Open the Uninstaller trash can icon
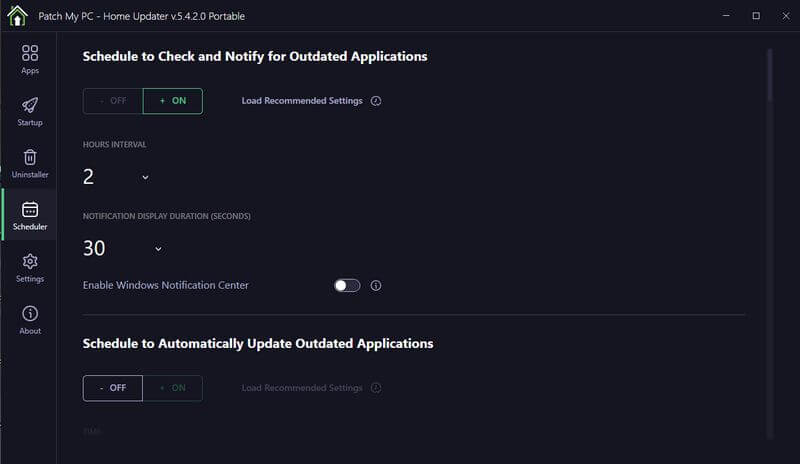Screen dimensions: 800x464 [x=30, y=158]
